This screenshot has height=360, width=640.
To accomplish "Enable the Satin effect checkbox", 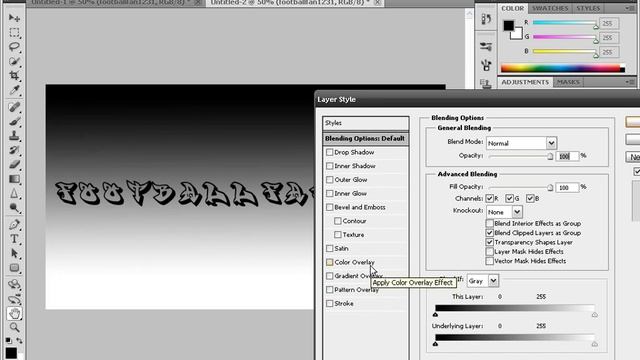I will (x=329, y=249).
